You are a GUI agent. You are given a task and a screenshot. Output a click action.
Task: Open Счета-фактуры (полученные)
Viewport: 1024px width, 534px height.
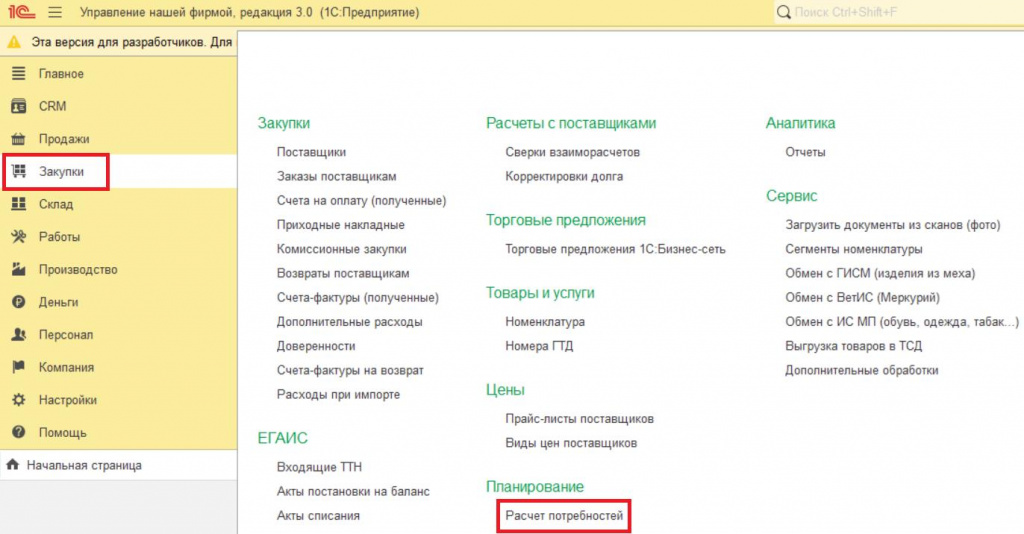click(357, 297)
